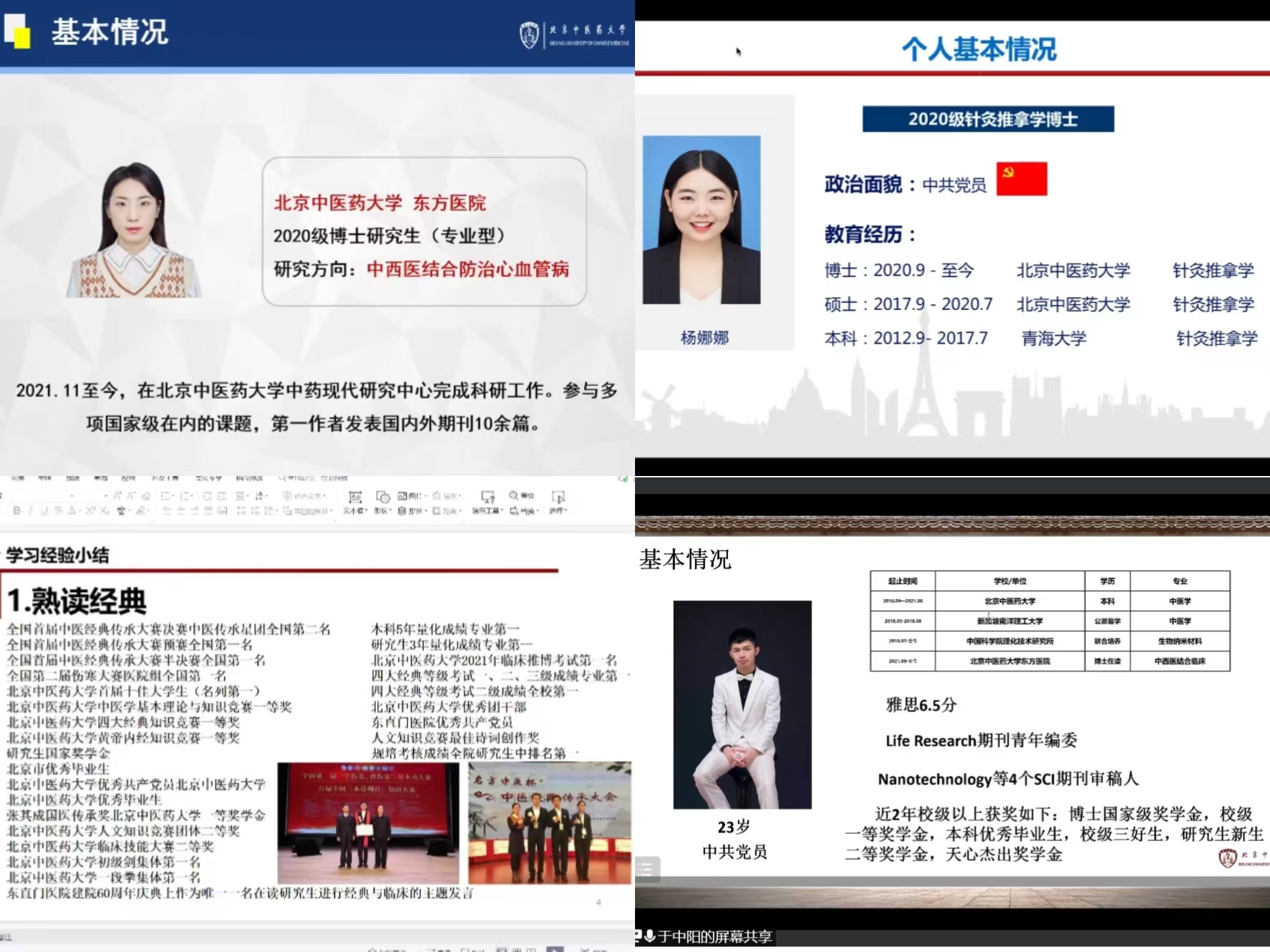Click the slideshow play button in status bar
The image size is (1270, 952).
pyautogui.click(x=555, y=948)
